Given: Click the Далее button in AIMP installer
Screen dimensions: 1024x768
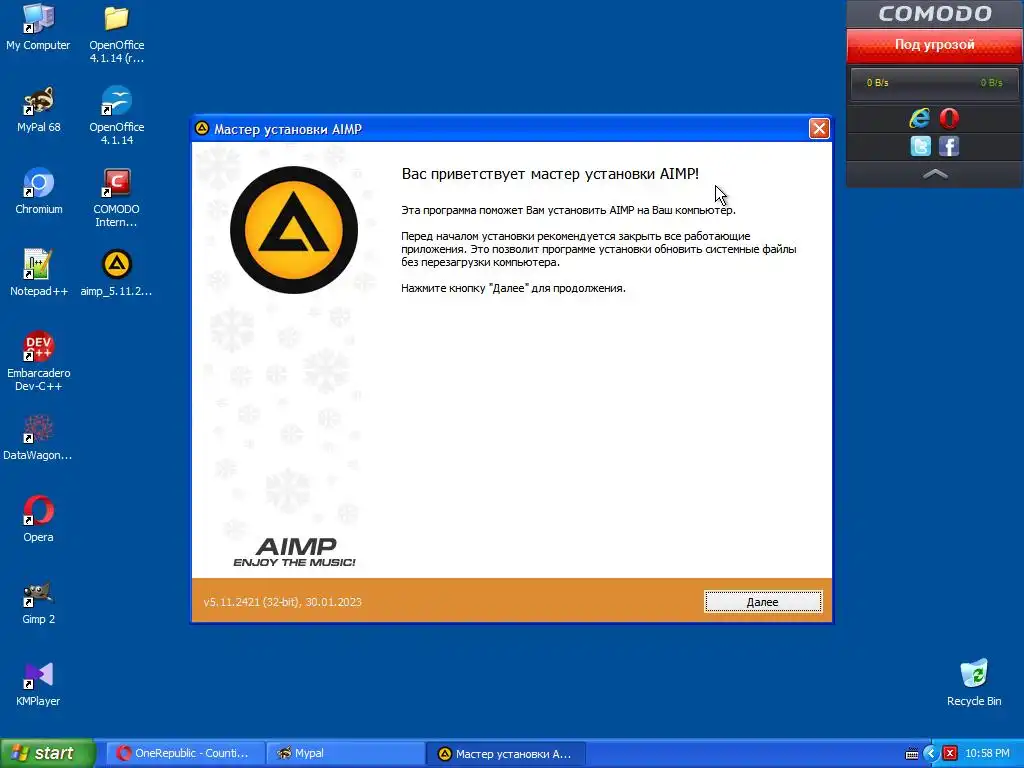Looking at the screenshot, I should point(763,601).
